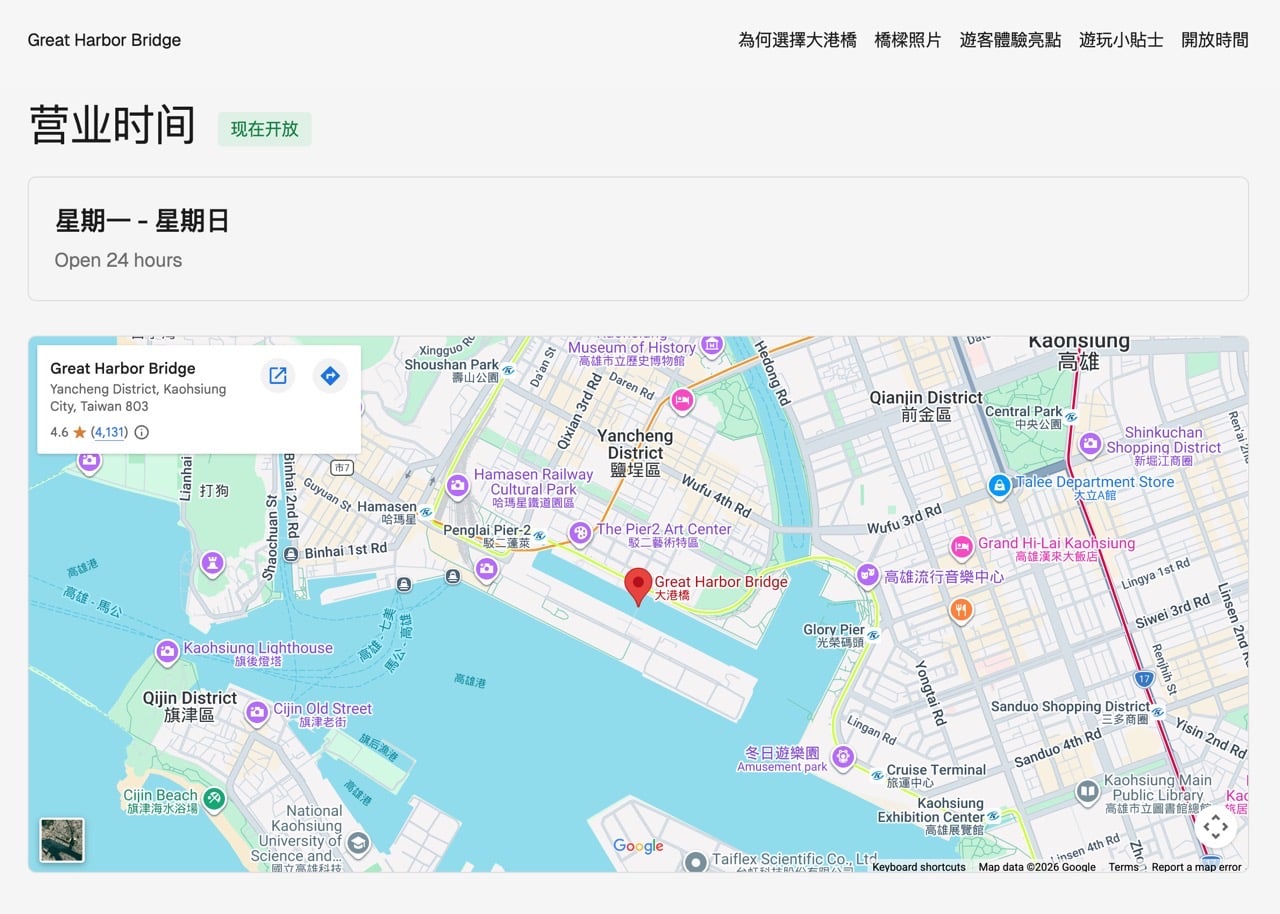Click the Great Harbor Bridge title in the map card
Image resolution: width=1280 pixels, height=914 pixels.
pos(123,368)
